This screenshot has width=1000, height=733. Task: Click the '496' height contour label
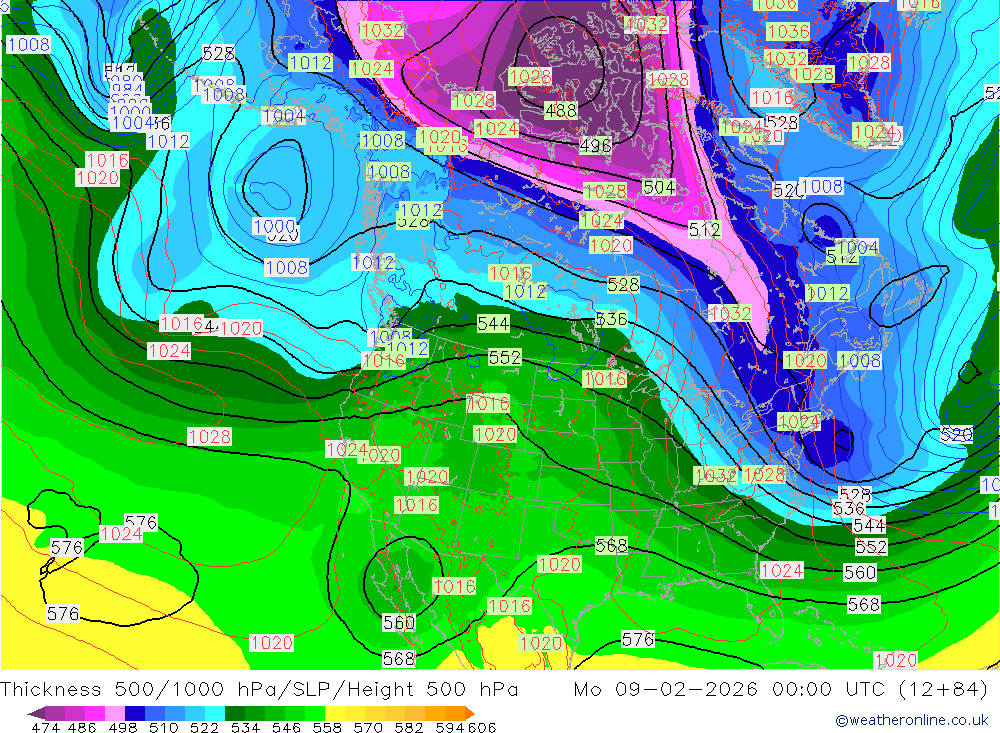[x=595, y=145]
